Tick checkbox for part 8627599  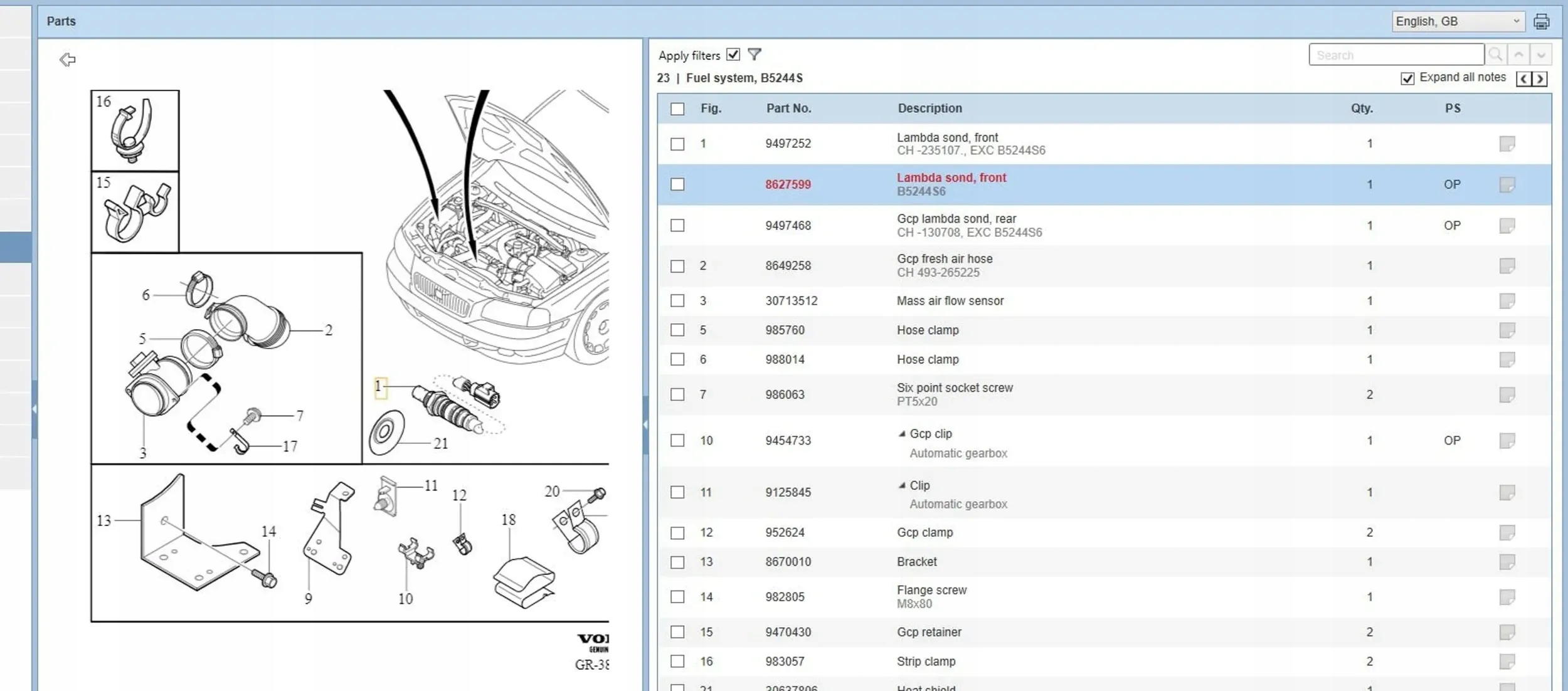point(677,184)
